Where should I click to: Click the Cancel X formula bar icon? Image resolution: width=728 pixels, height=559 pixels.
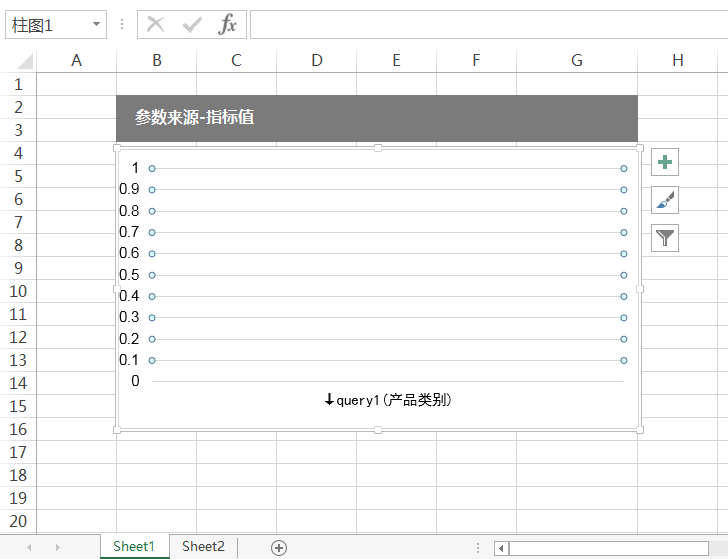(156, 24)
